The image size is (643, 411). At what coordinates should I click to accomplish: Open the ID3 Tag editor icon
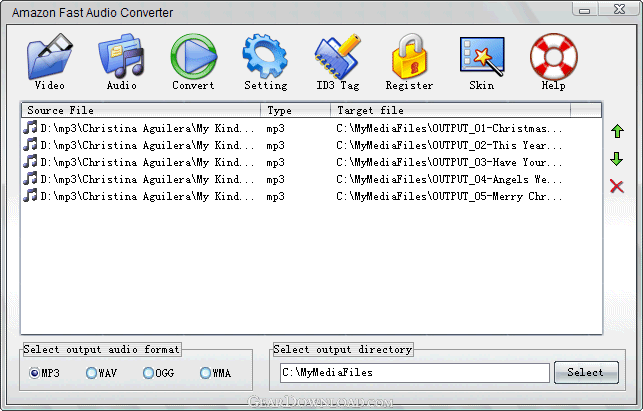(x=337, y=57)
